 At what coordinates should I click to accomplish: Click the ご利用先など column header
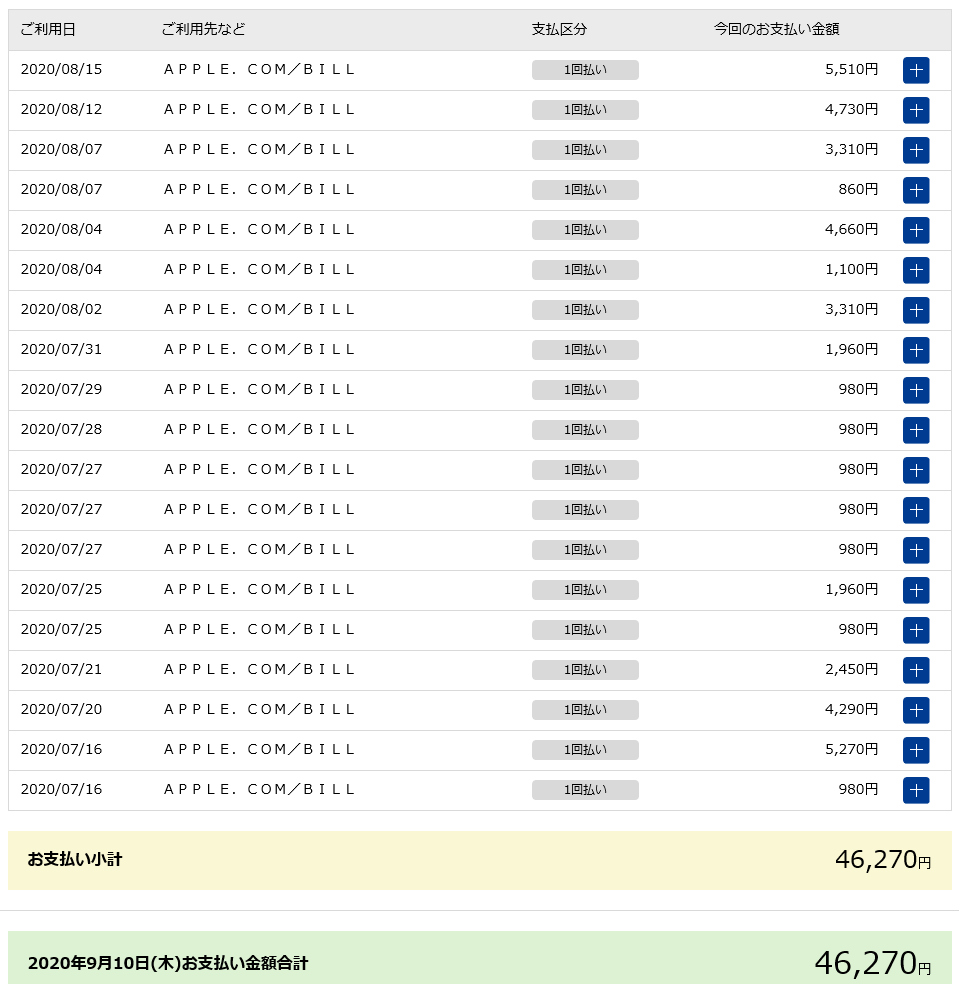(x=203, y=29)
